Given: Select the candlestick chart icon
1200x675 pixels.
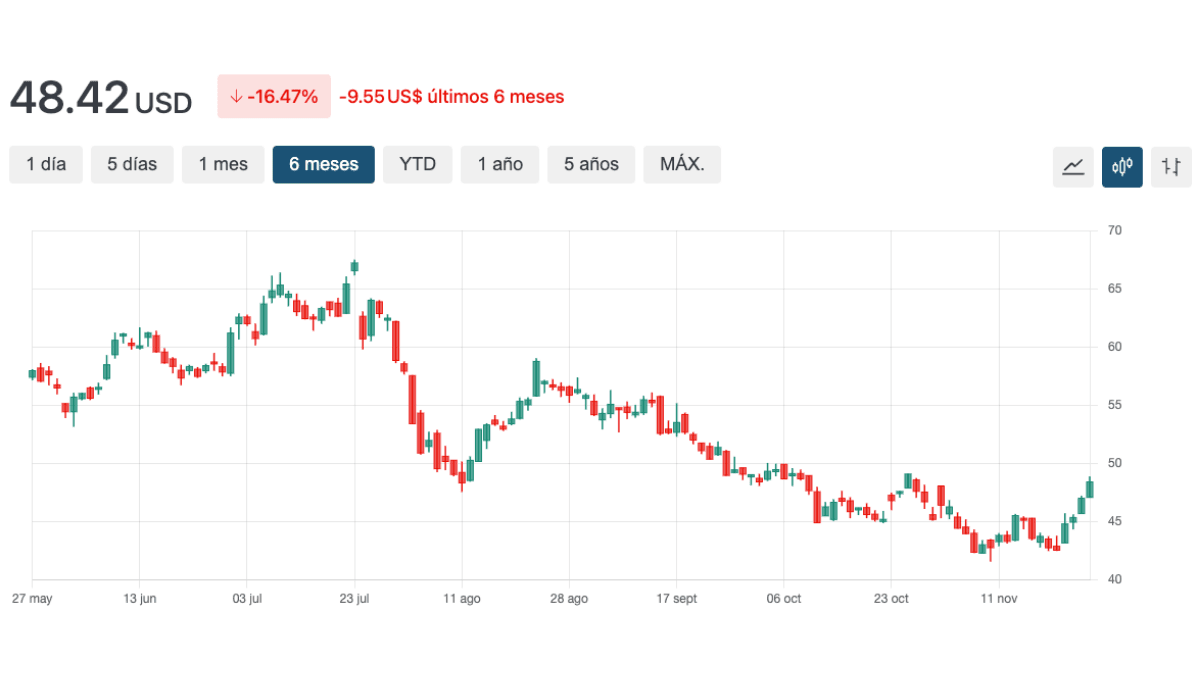Looking at the screenshot, I should (1122, 167).
